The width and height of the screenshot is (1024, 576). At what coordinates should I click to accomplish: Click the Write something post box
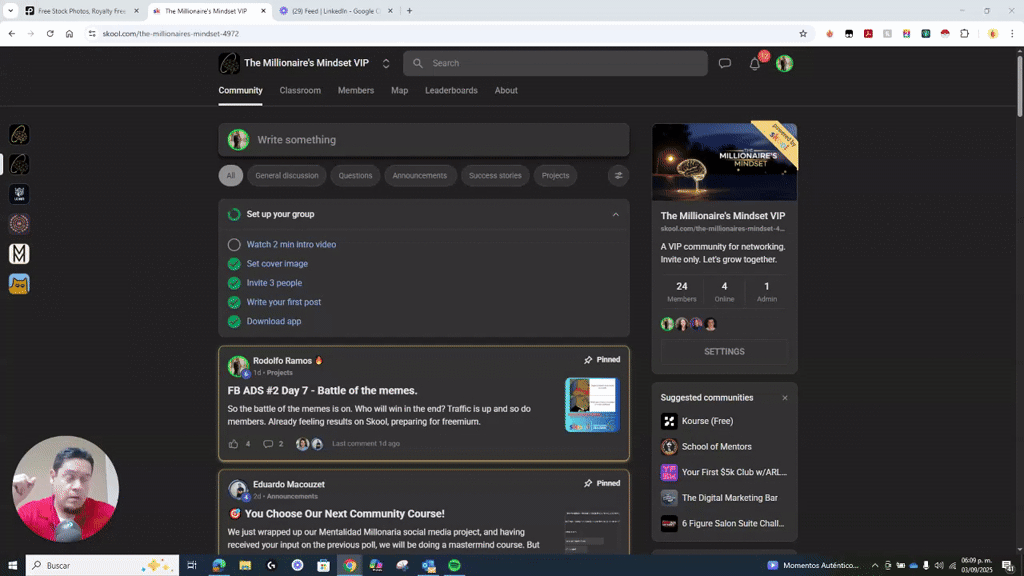tap(424, 140)
